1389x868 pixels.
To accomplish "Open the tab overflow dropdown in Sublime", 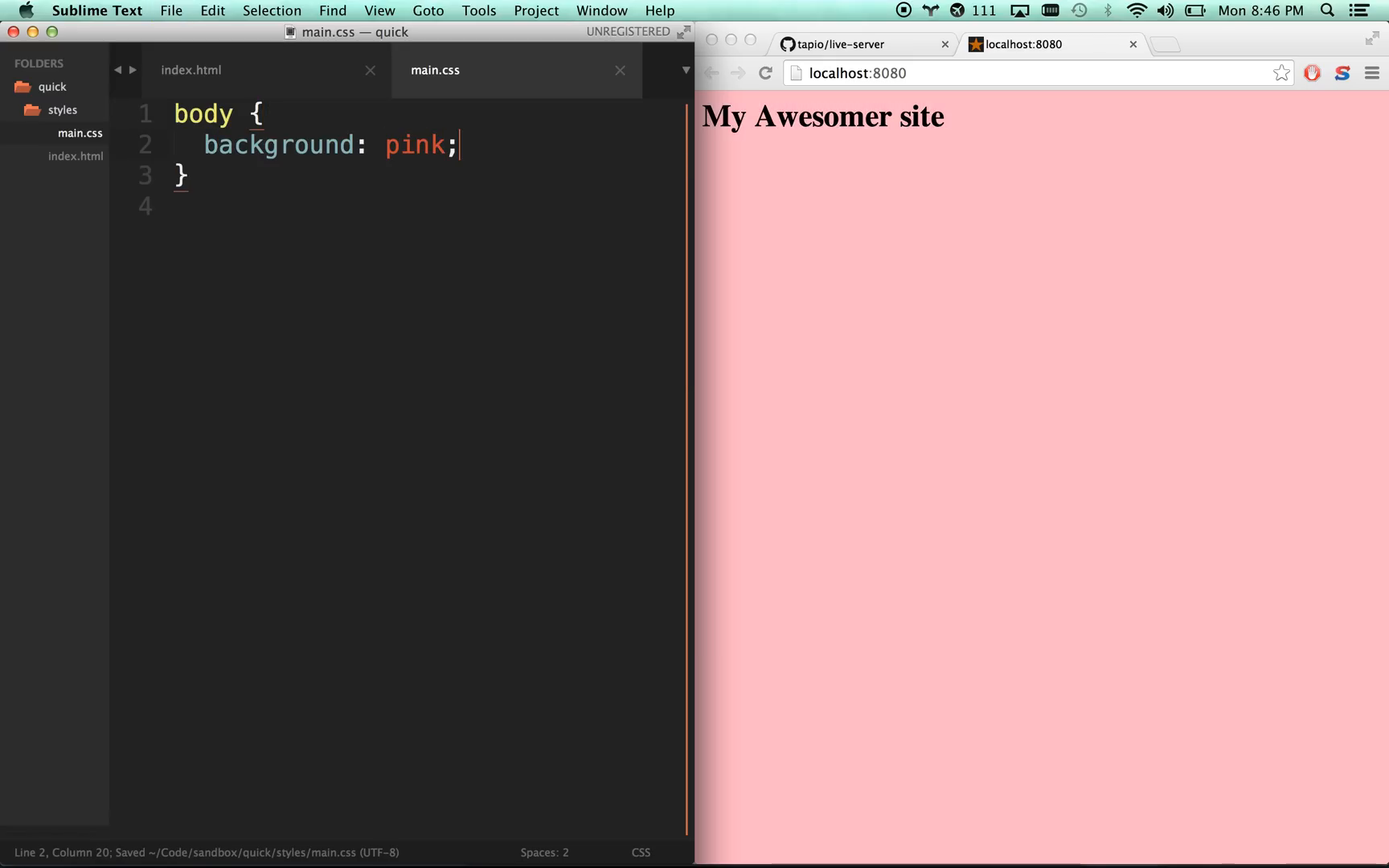I will (x=685, y=70).
